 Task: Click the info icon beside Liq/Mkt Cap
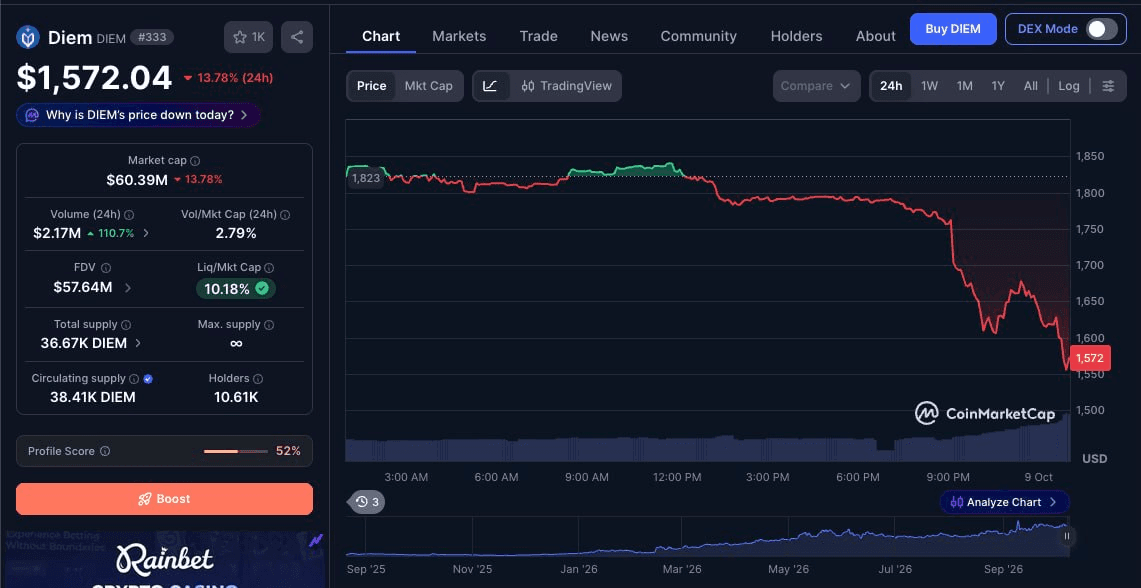[x=269, y=268]
